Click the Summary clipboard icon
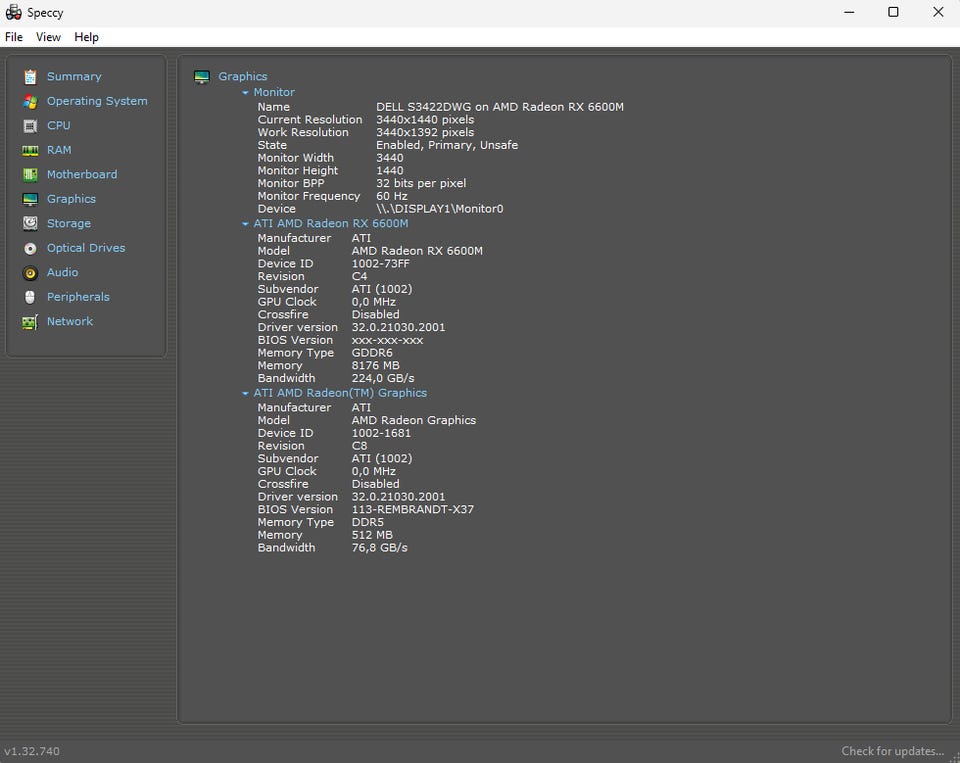 (x=30, y=77)
